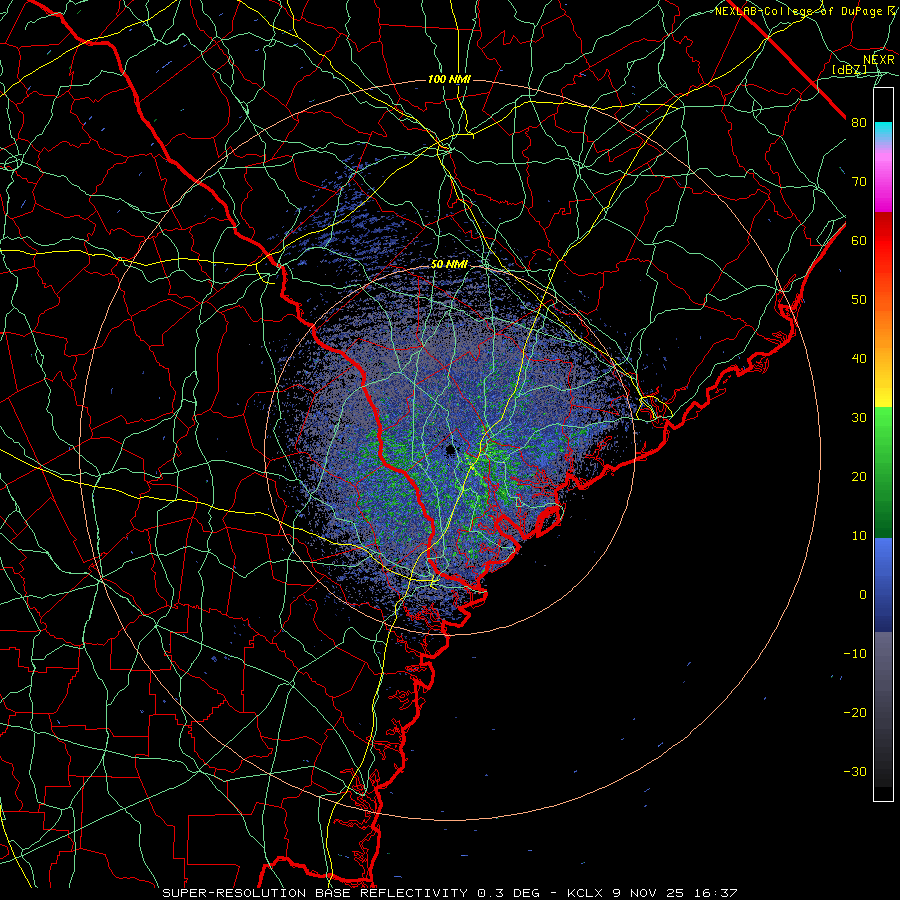Click the 0 value on the dBZ scale
900x900 pixels.
point(863,595)
